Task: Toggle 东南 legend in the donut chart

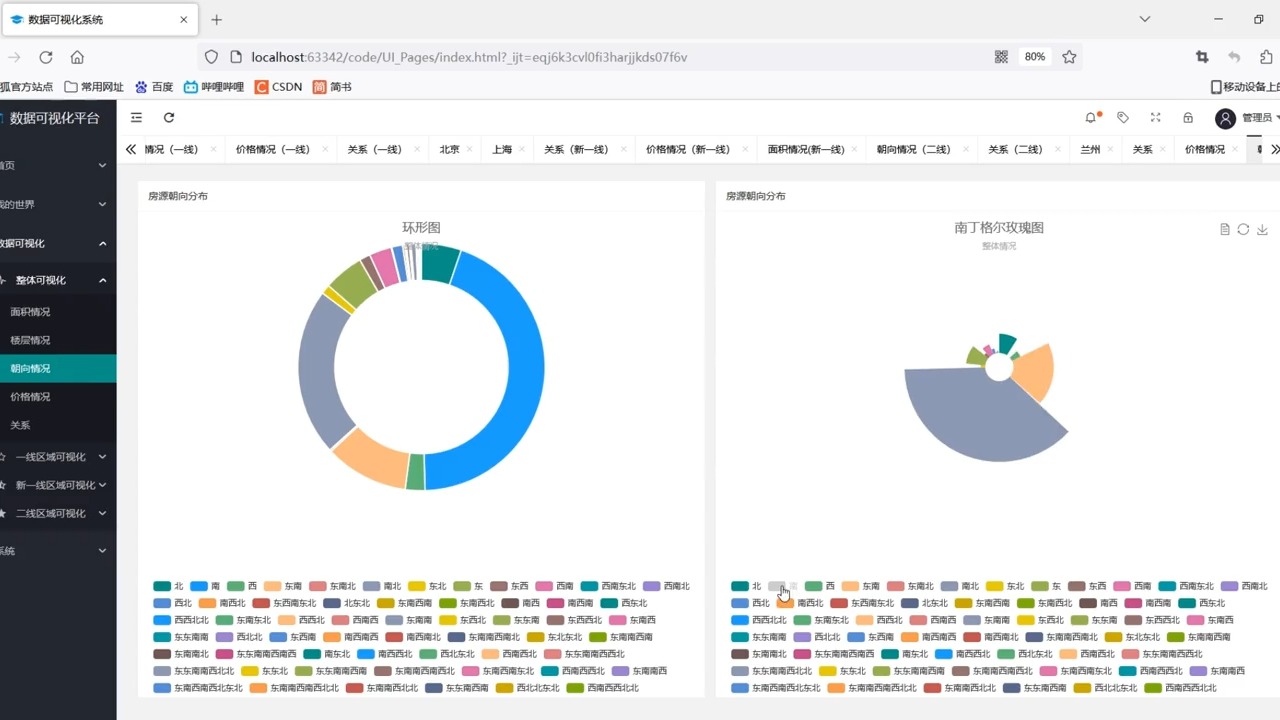Action: tap(283, 586)
